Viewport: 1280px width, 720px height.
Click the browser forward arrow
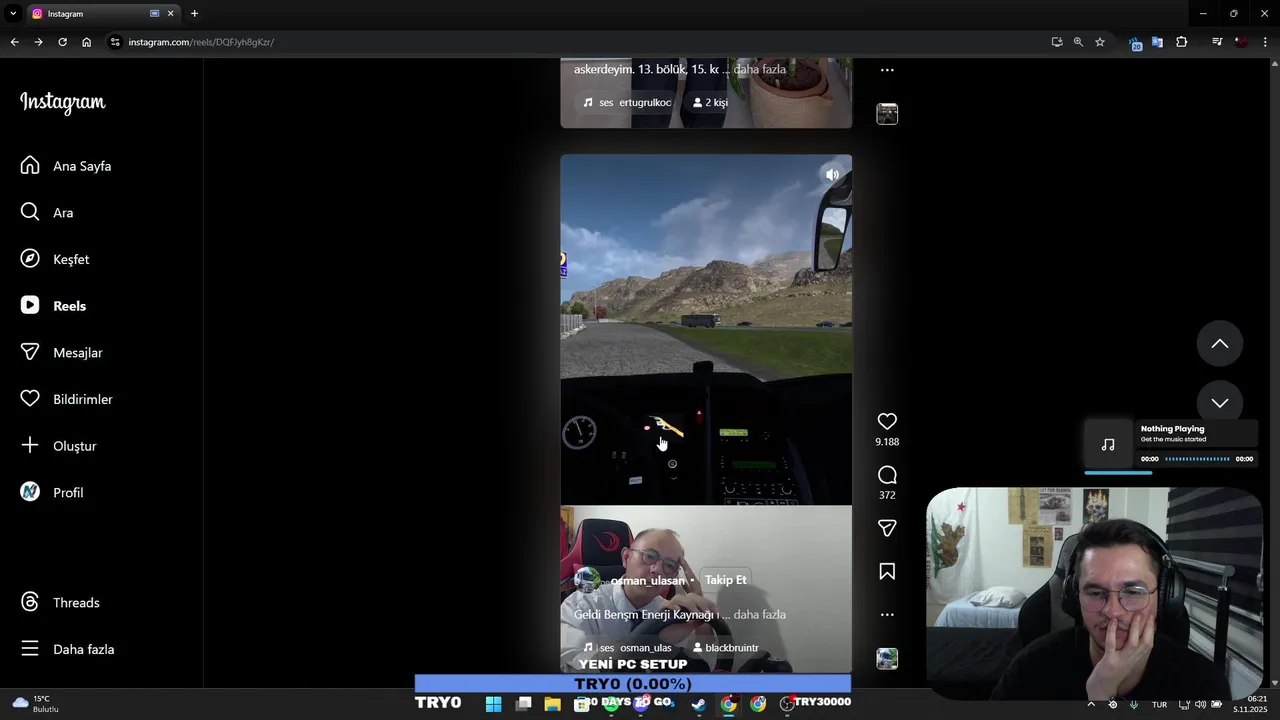coord(38,42)
